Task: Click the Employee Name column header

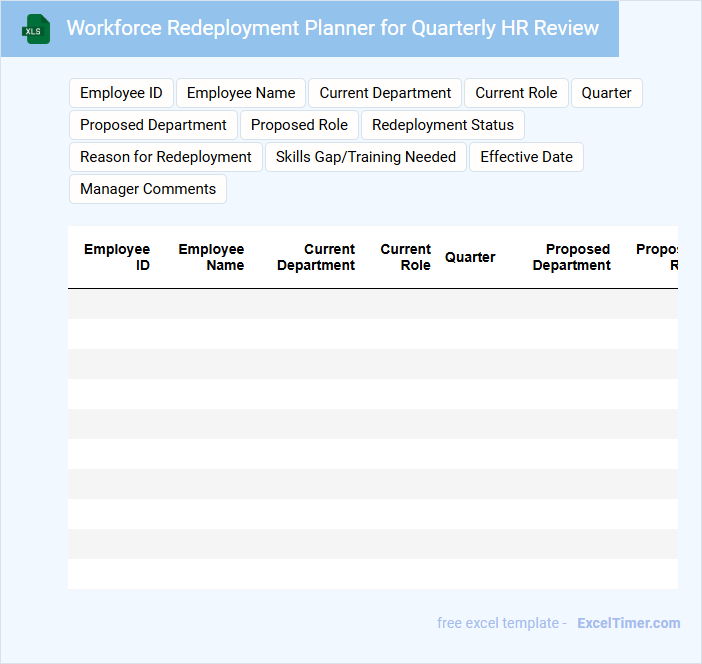Action: (211, 257)
